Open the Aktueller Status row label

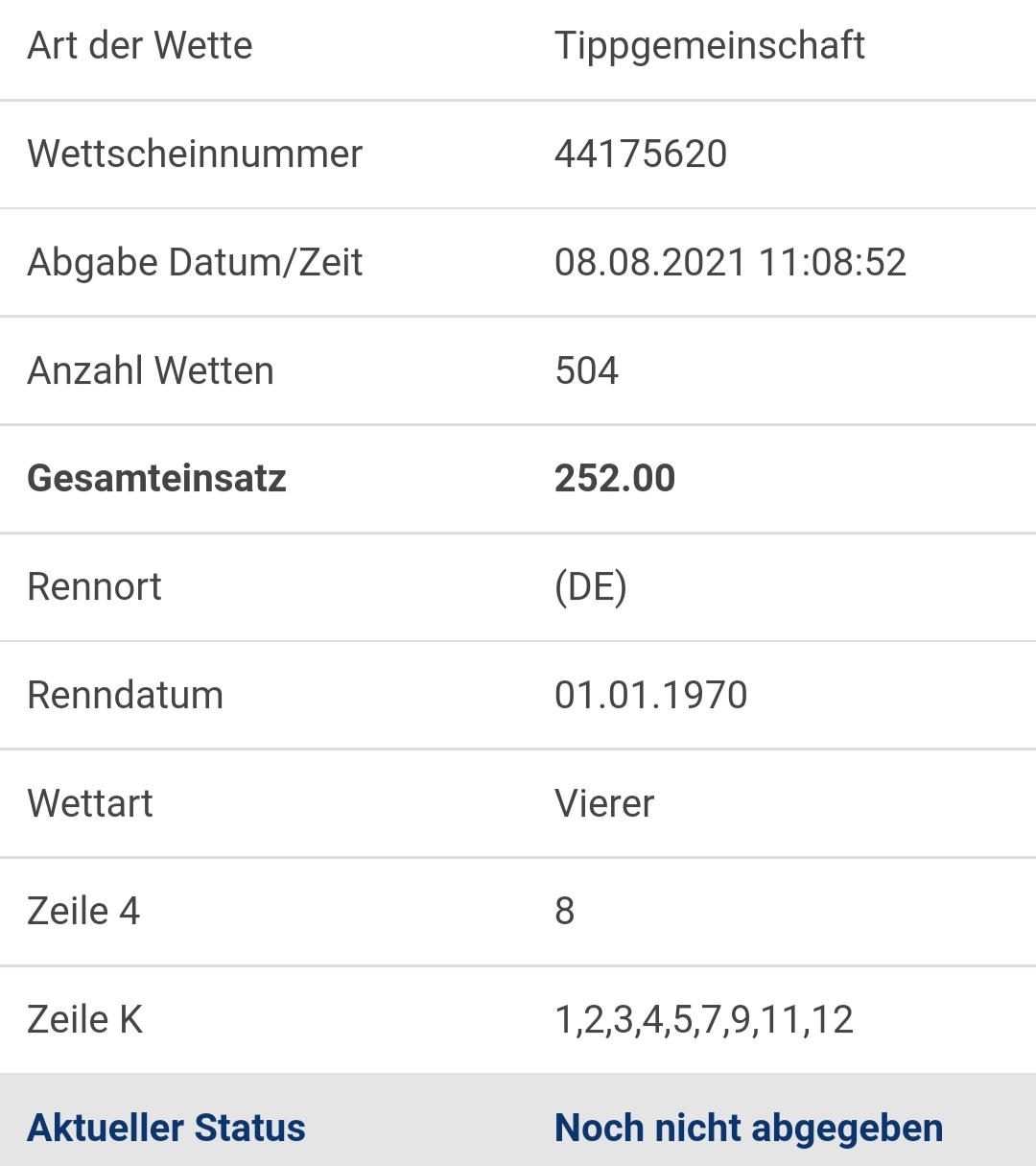[166, 1128]
